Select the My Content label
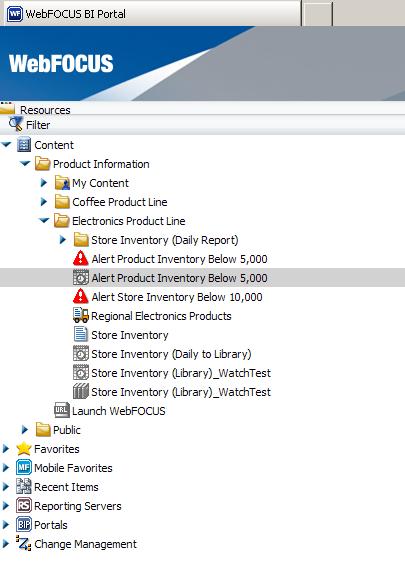The height and width of the screenshot is (563, 405). pyautogui.click(x=100, y=183)
